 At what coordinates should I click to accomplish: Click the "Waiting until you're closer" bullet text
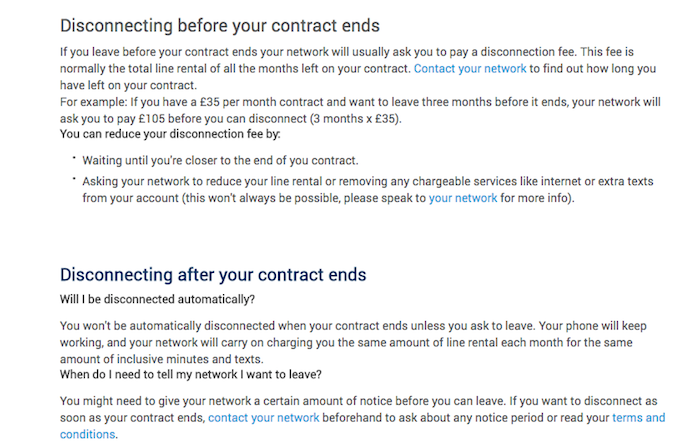coord(220,161)
